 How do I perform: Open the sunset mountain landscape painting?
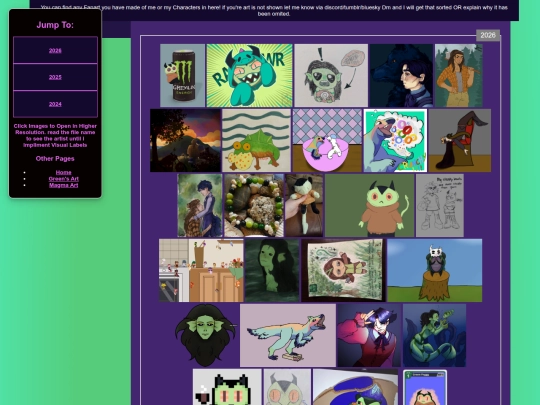click(185, 141)
